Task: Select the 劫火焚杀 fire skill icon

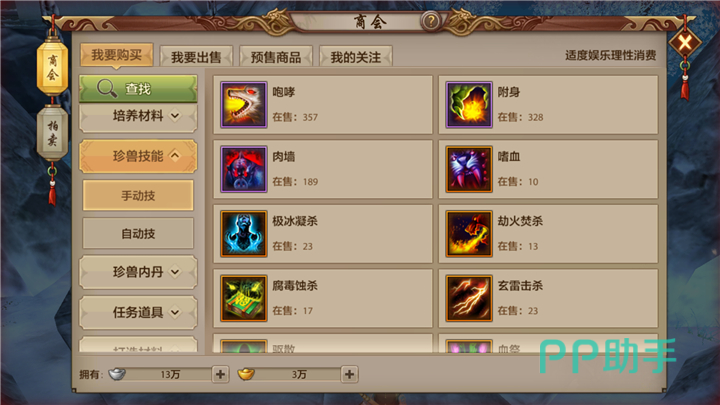Action: [469, 234]
